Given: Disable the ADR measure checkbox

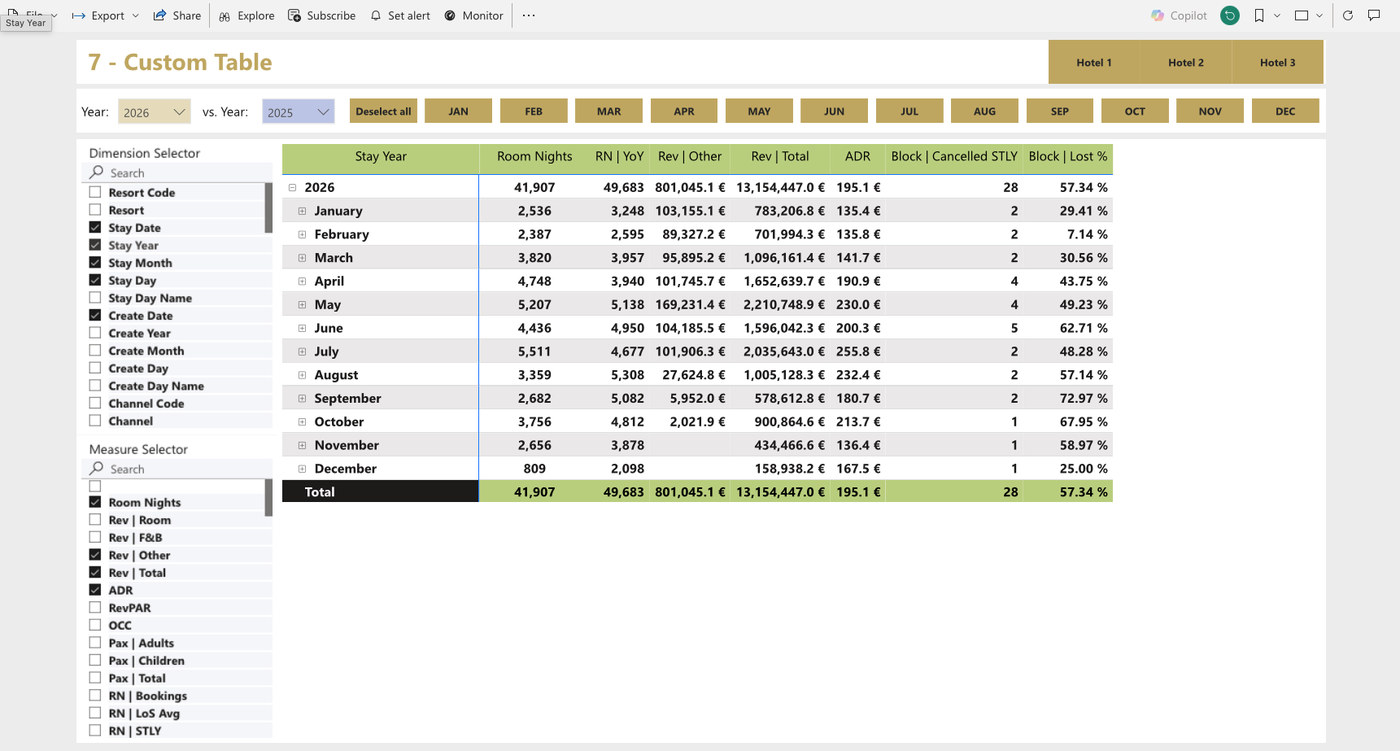Looking at the screenshot, I should click(95, 590).
